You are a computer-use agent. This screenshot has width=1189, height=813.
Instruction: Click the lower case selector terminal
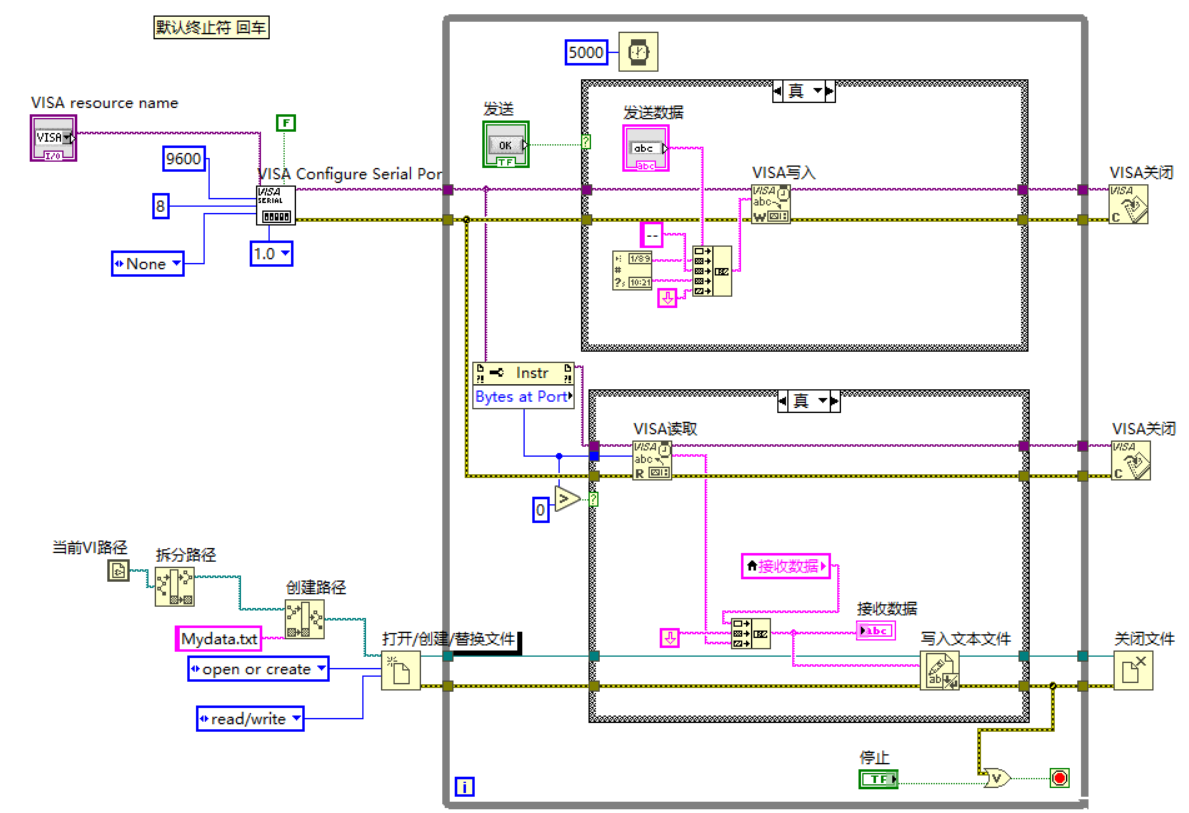pos(594,499)
